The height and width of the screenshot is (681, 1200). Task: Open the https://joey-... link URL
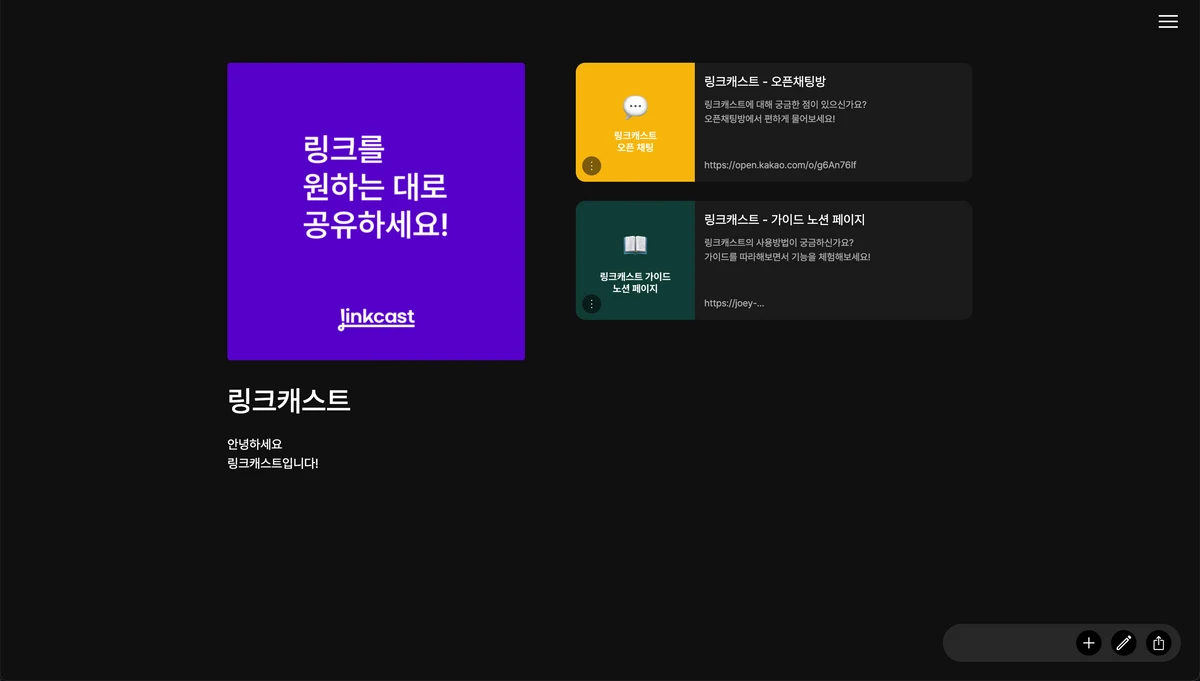[734, 303]
